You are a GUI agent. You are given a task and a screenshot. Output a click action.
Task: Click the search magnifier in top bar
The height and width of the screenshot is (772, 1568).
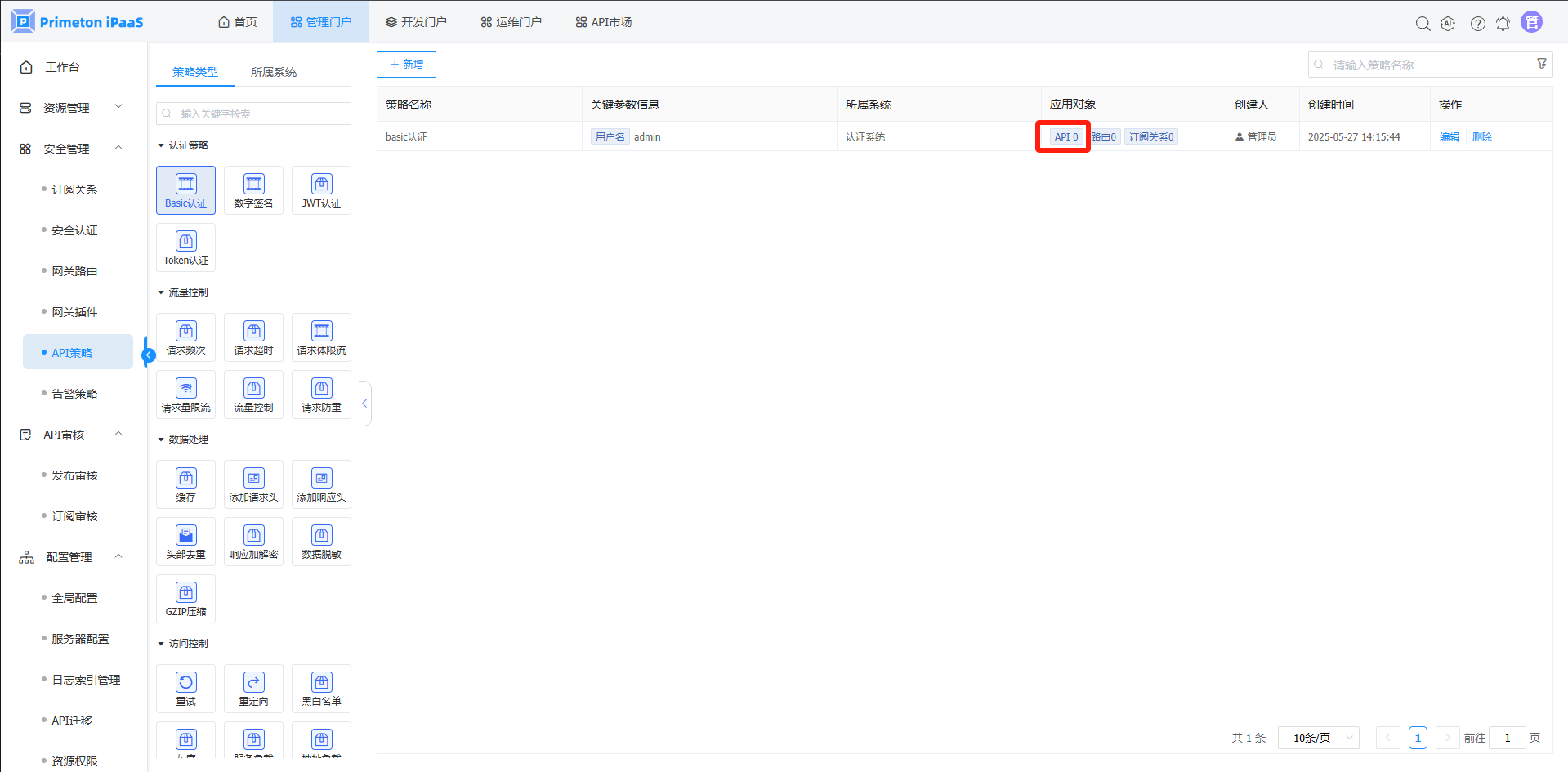[x=1423, y=23]
